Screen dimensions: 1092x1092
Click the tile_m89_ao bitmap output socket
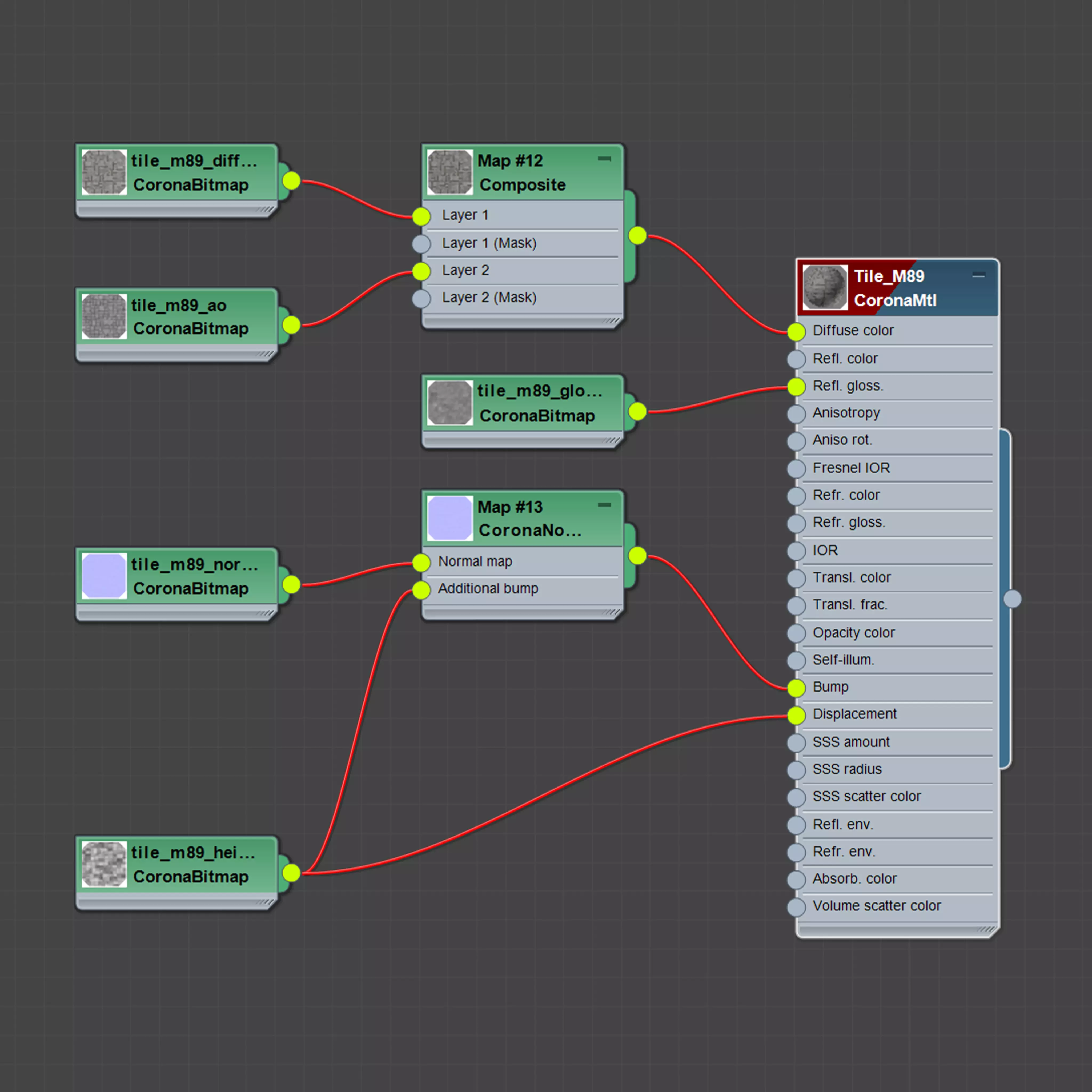point(291,325)
